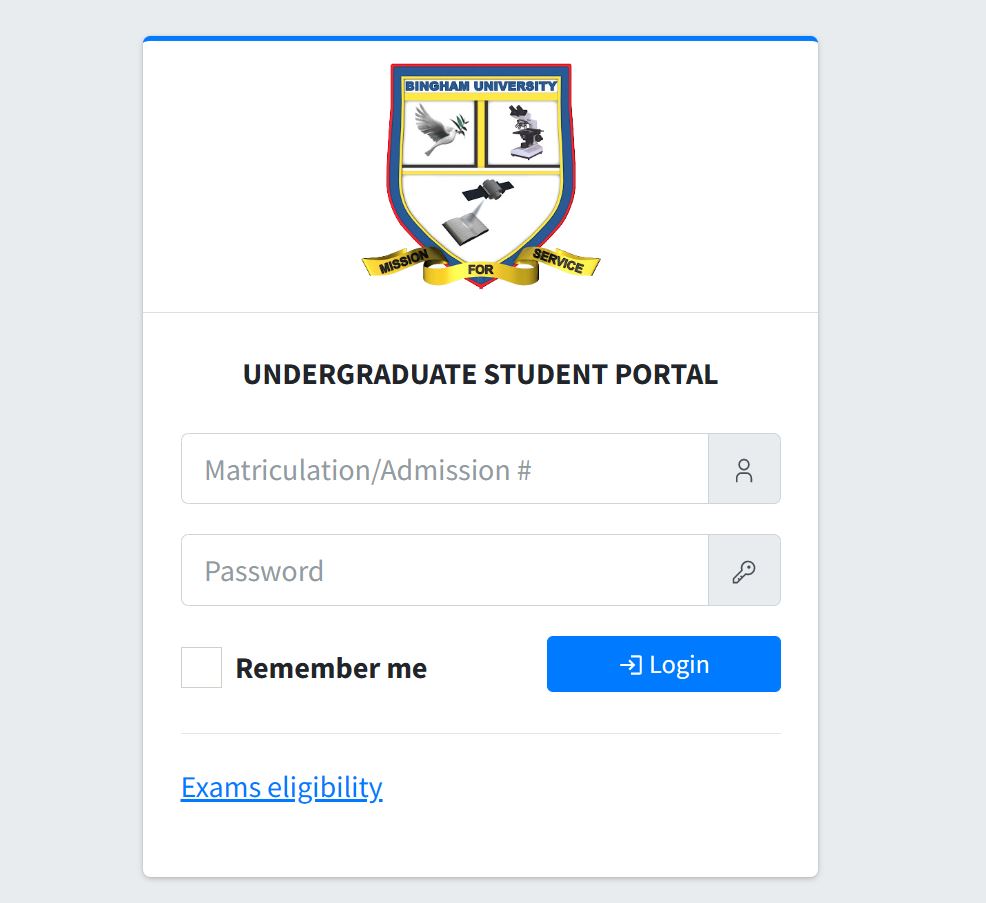Screen dimensions: 986x903
Task: Focus the Matriculation/Admission # input field
Action: click(444, 470)
